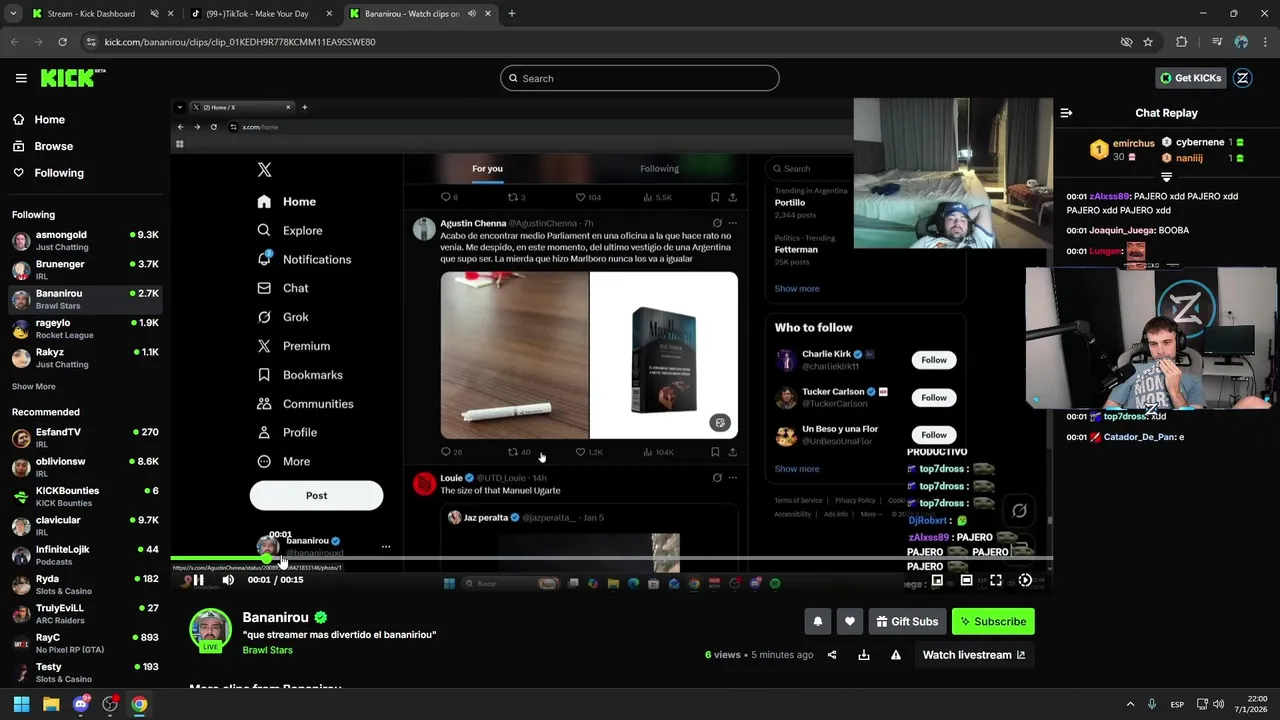
Task: Open Brunenger channel in sidebar
Action: pos(85,270)
